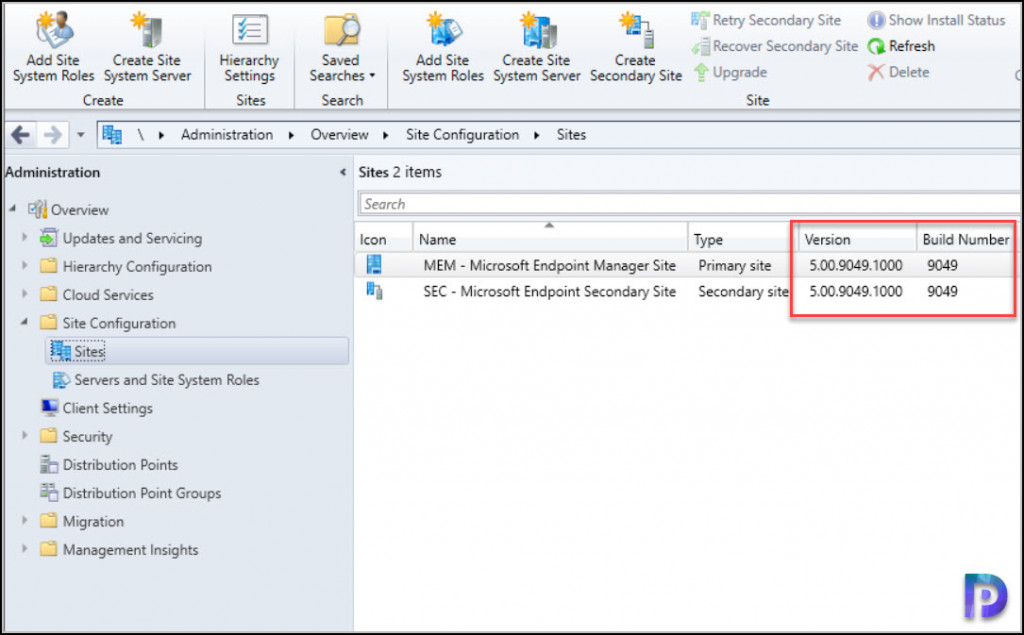The width and height of the screenshot is (1024, 635).
Task: Click 'Primary site' type cell
Action: click(735, 266)
